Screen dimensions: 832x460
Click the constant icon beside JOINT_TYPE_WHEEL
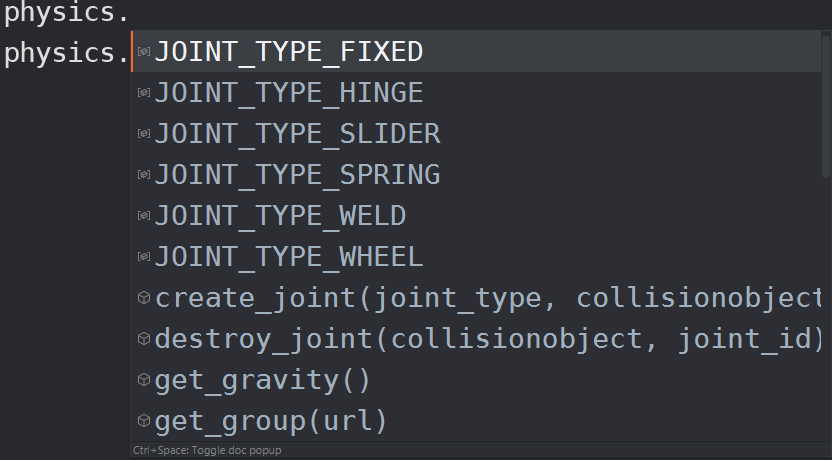(144, 256)
